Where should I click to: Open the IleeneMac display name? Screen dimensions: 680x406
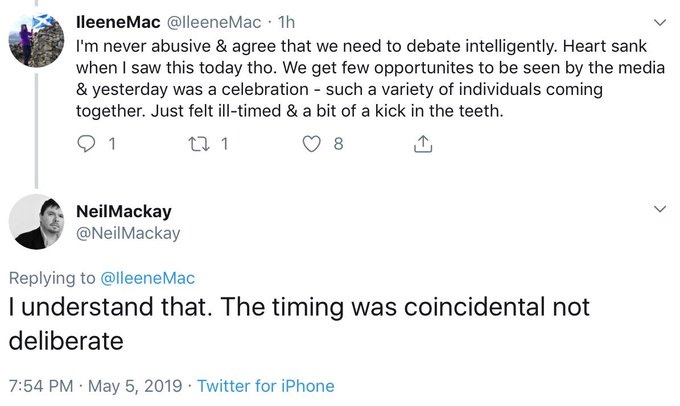(118, 22)
